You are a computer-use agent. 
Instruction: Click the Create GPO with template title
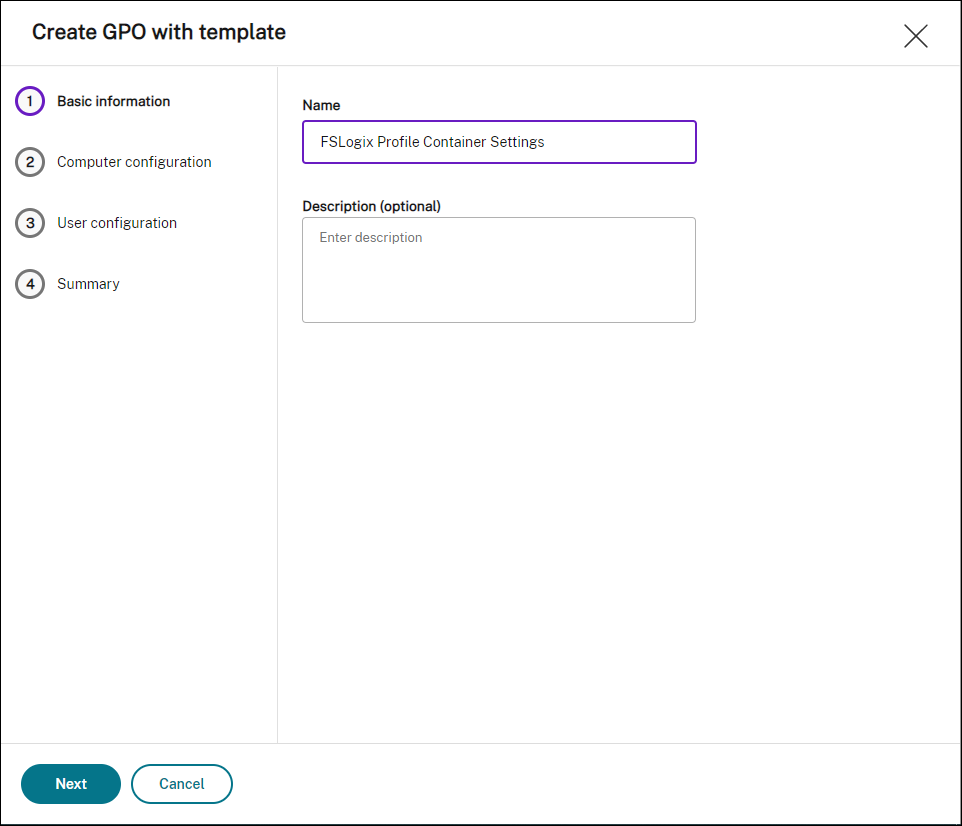159,32
